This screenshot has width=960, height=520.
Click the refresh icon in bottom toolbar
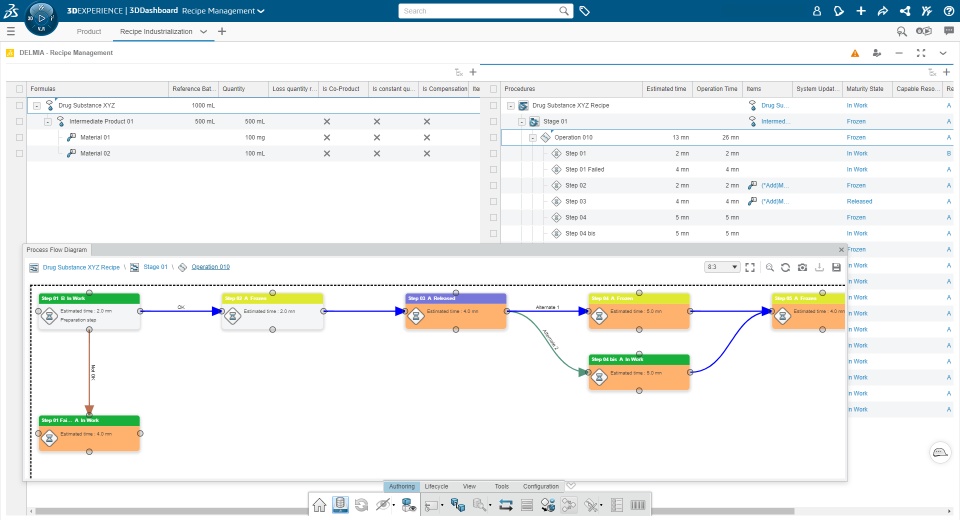[x=361, y=505]
